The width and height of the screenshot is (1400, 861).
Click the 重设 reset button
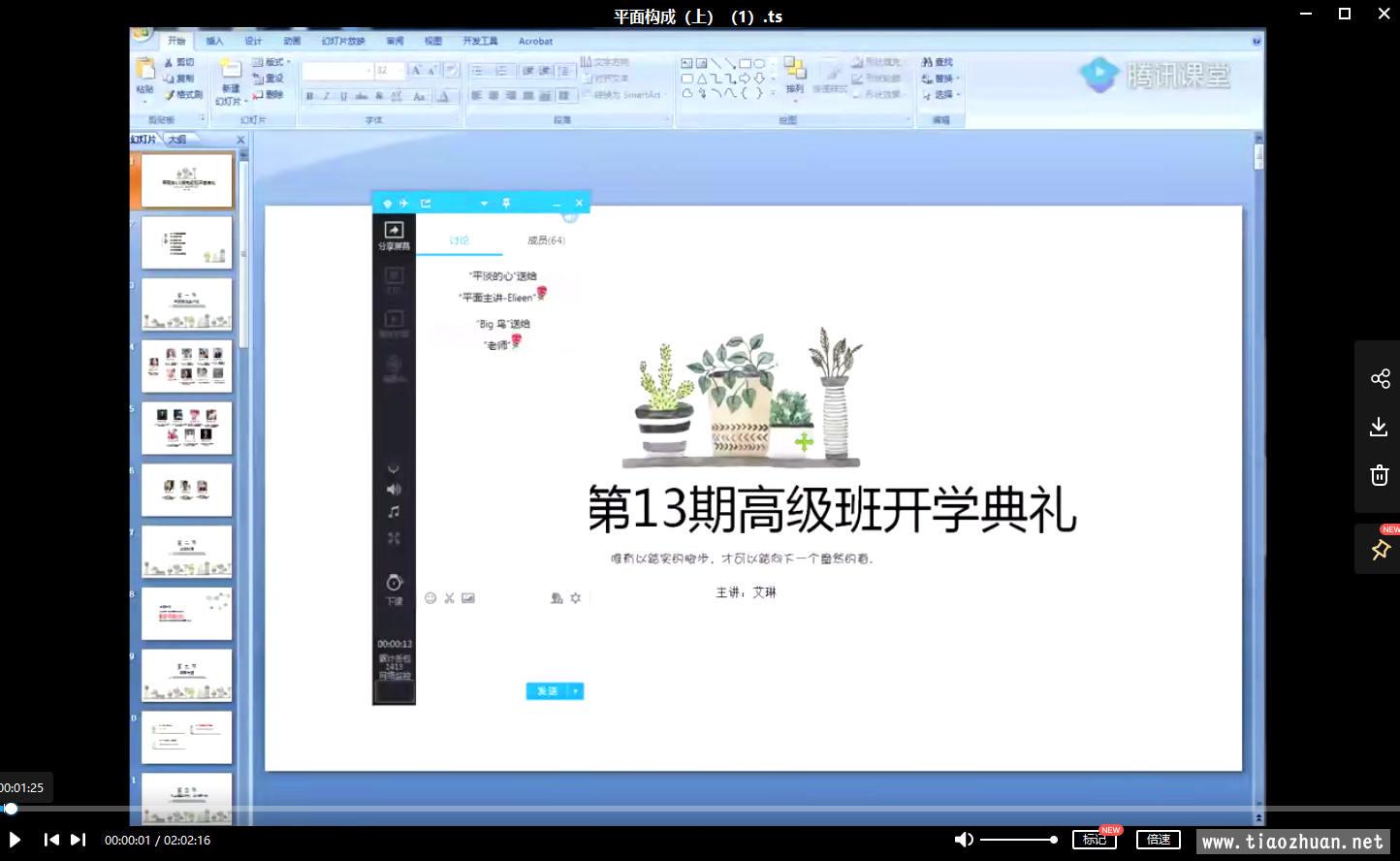click(x=269, y=79)
